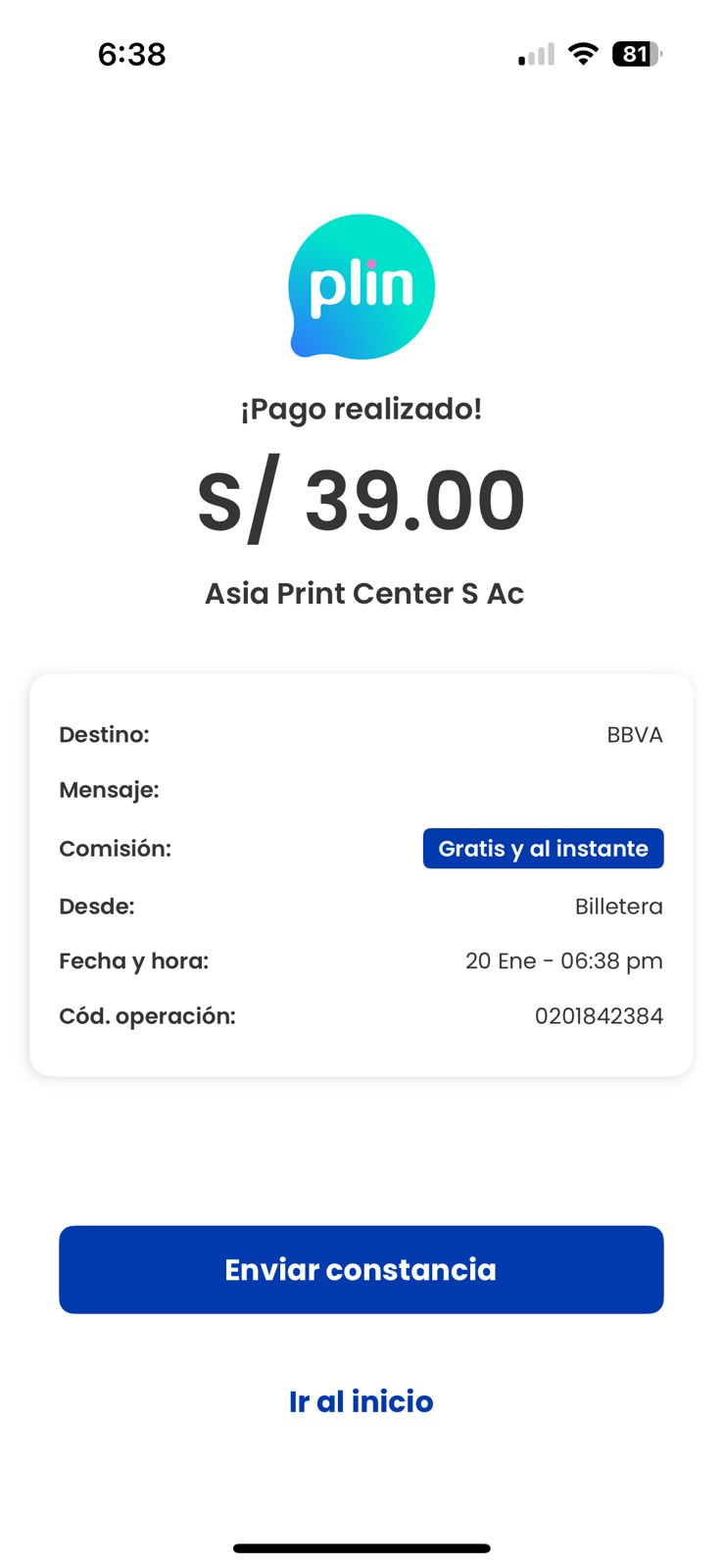Tap the Plin logo icon
Image resolution: width=723 pixels, height=1568 pixels.
361,286
